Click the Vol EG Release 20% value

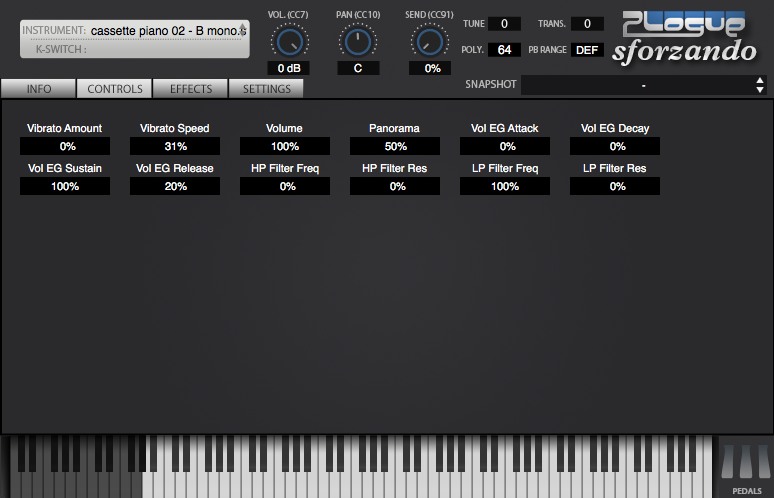tap(175, 186)
